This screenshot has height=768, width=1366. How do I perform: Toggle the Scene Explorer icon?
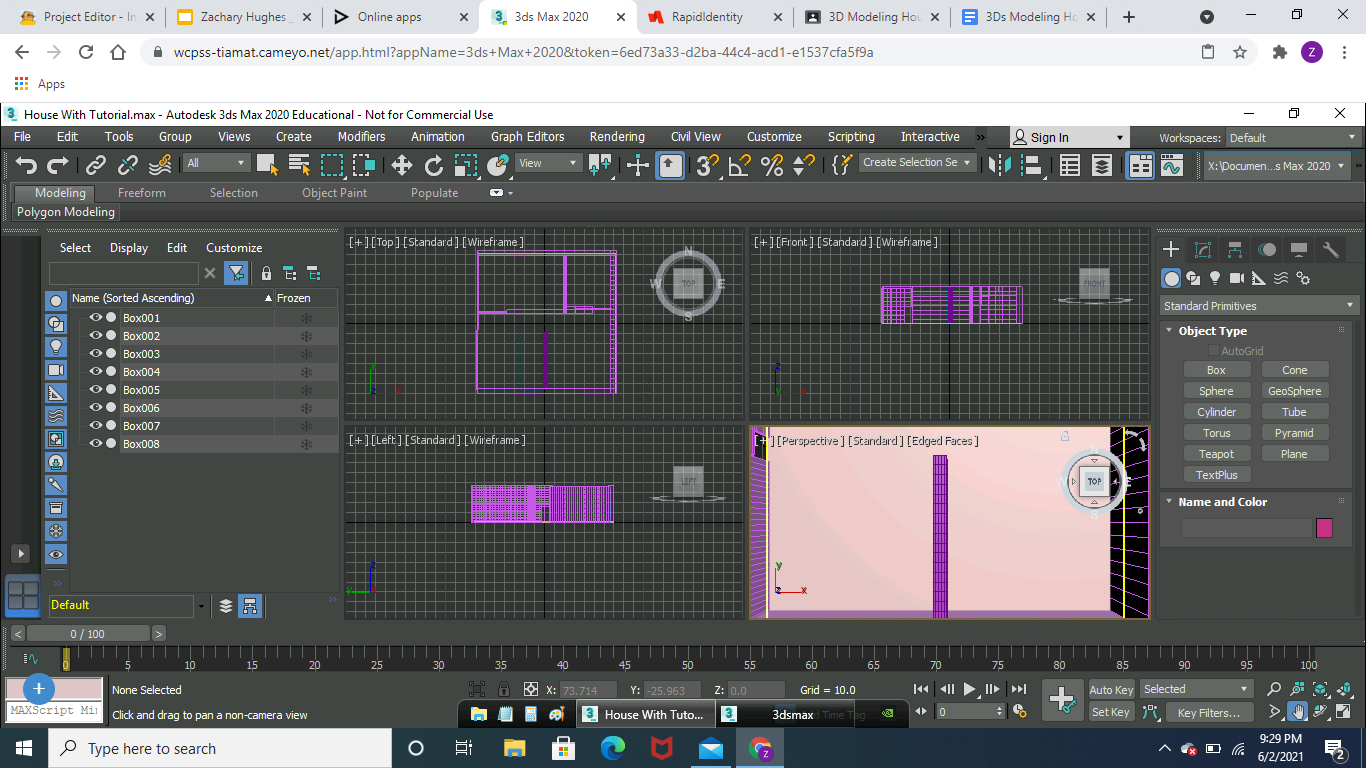[x=1069, y=166]
